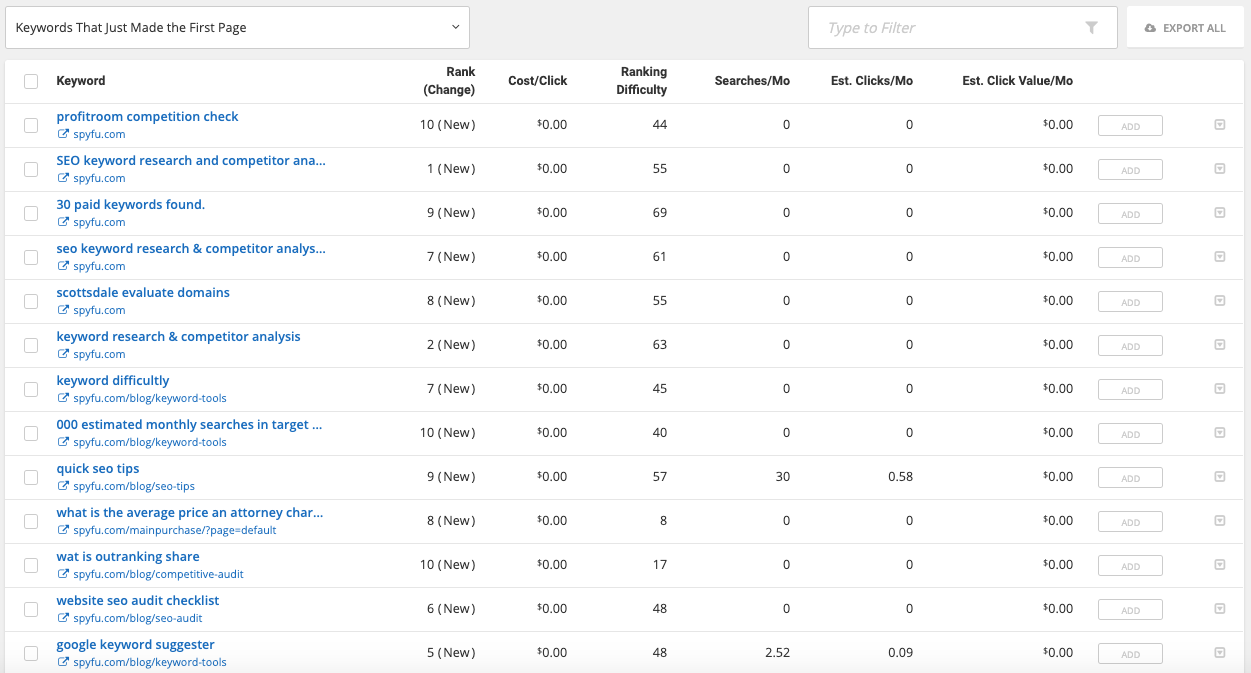This screenshot has height=673, width=1251.
Task: Expand row menu for profitroom competition check
Action: coord(1219,125)
